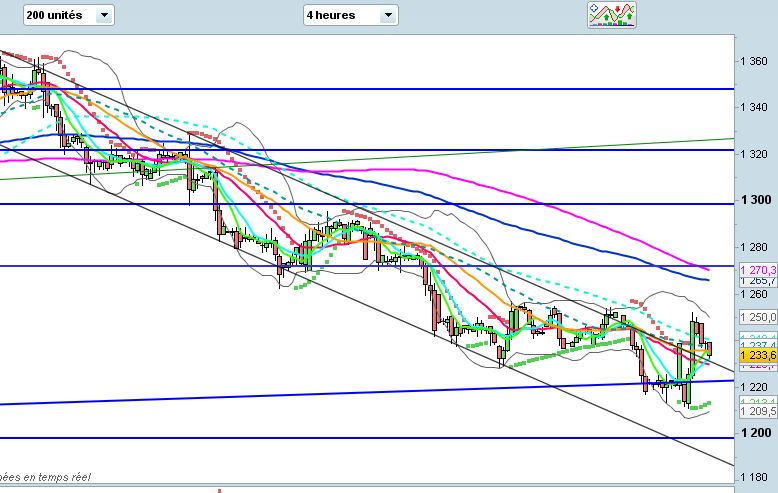The height and width of the screenshot is (493, 778).
Task: Click the 1 340 value on the price scale
Action: pyautogui.click(x=756, y=108)
